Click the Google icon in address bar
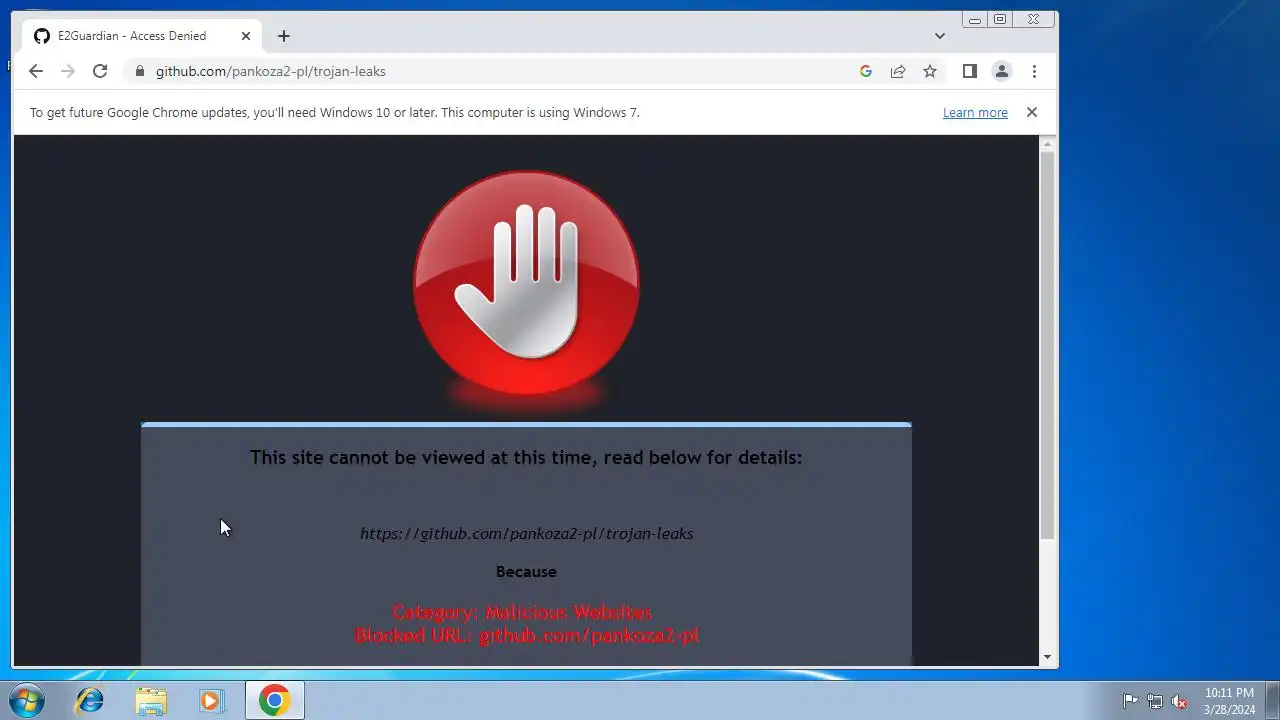Image resolution: width=1280 pixels, height=720 pixels. point(866,71)
